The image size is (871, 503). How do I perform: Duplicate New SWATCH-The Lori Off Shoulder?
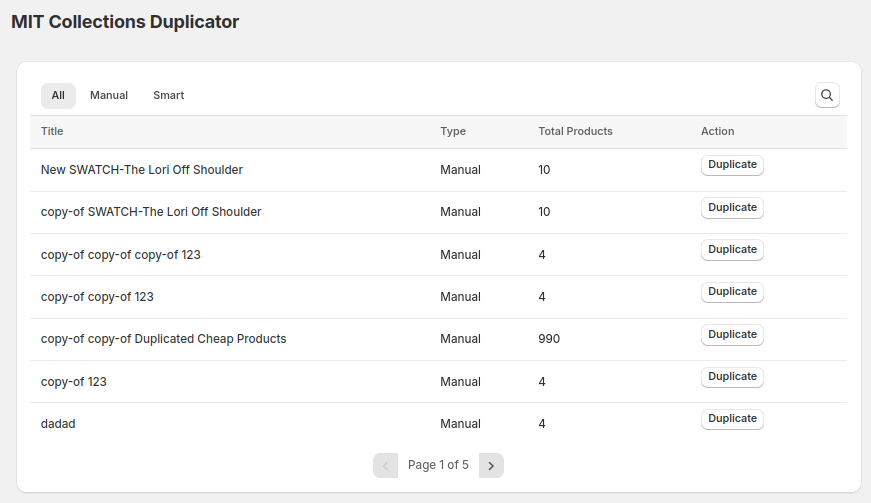[x=732, y=165]
